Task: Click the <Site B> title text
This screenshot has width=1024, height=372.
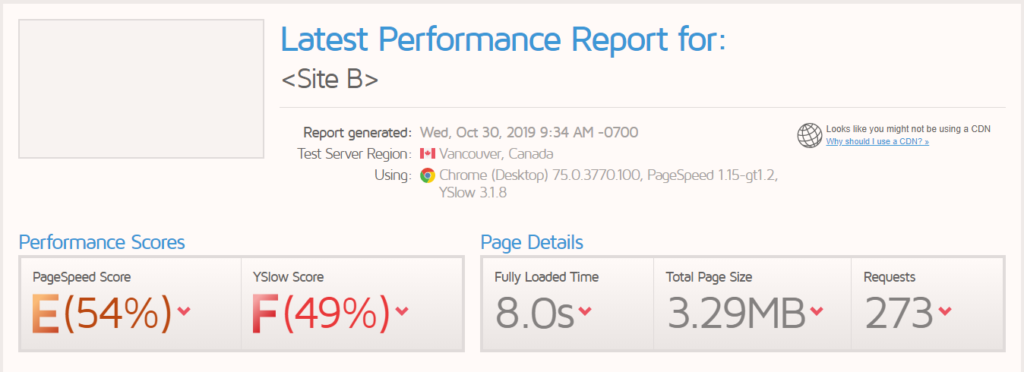Action: click(x=330, y=79)
